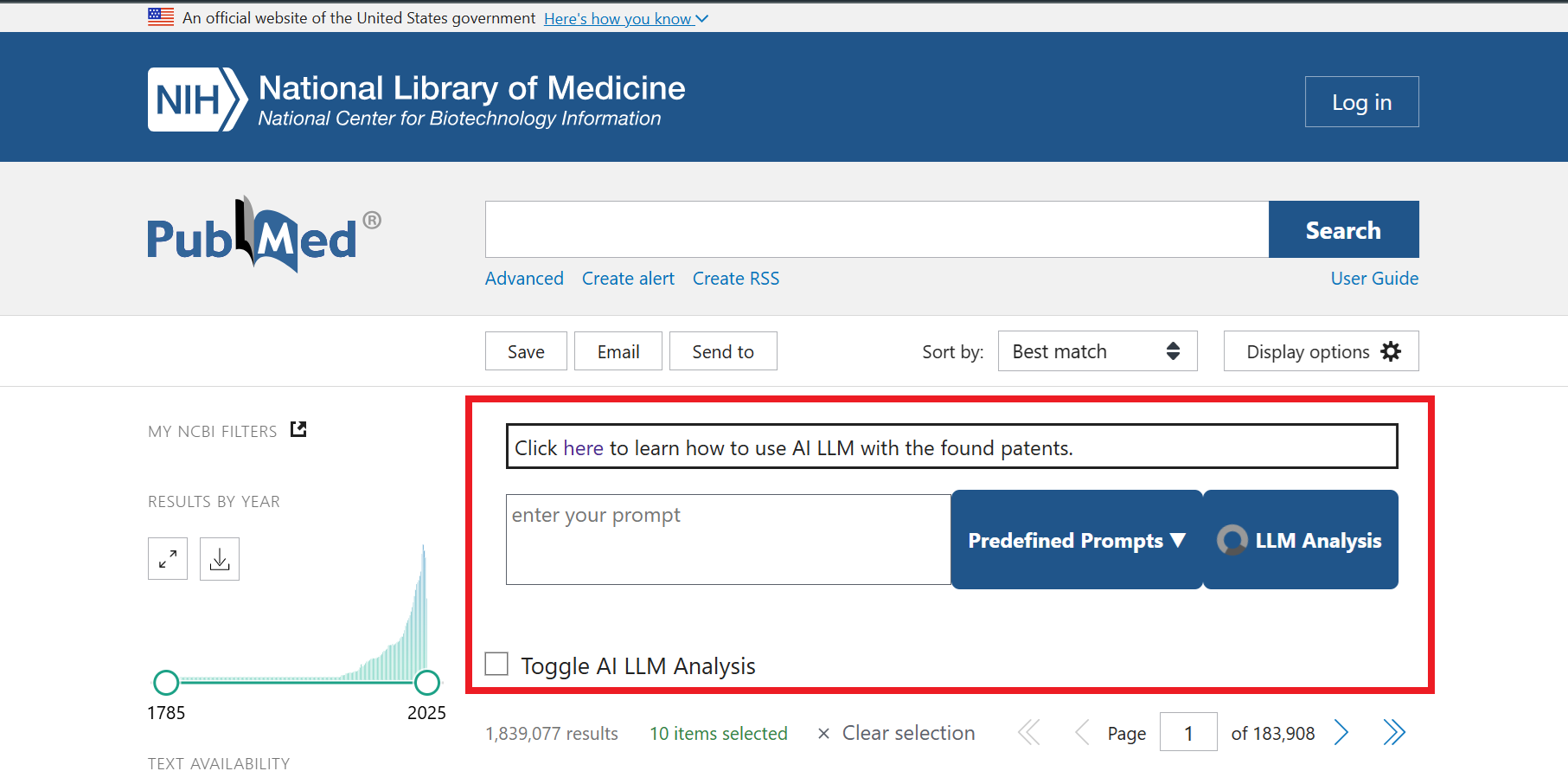Go to the next results page
This screenshot has height=784, width=1568.
click(1341, 733)
